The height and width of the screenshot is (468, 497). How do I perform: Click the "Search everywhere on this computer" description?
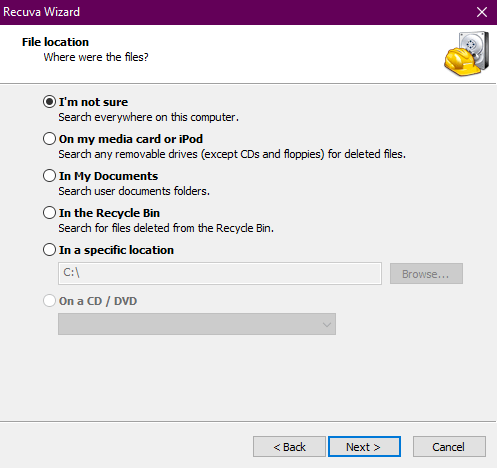pyautogui.click(x=149, y=117)
